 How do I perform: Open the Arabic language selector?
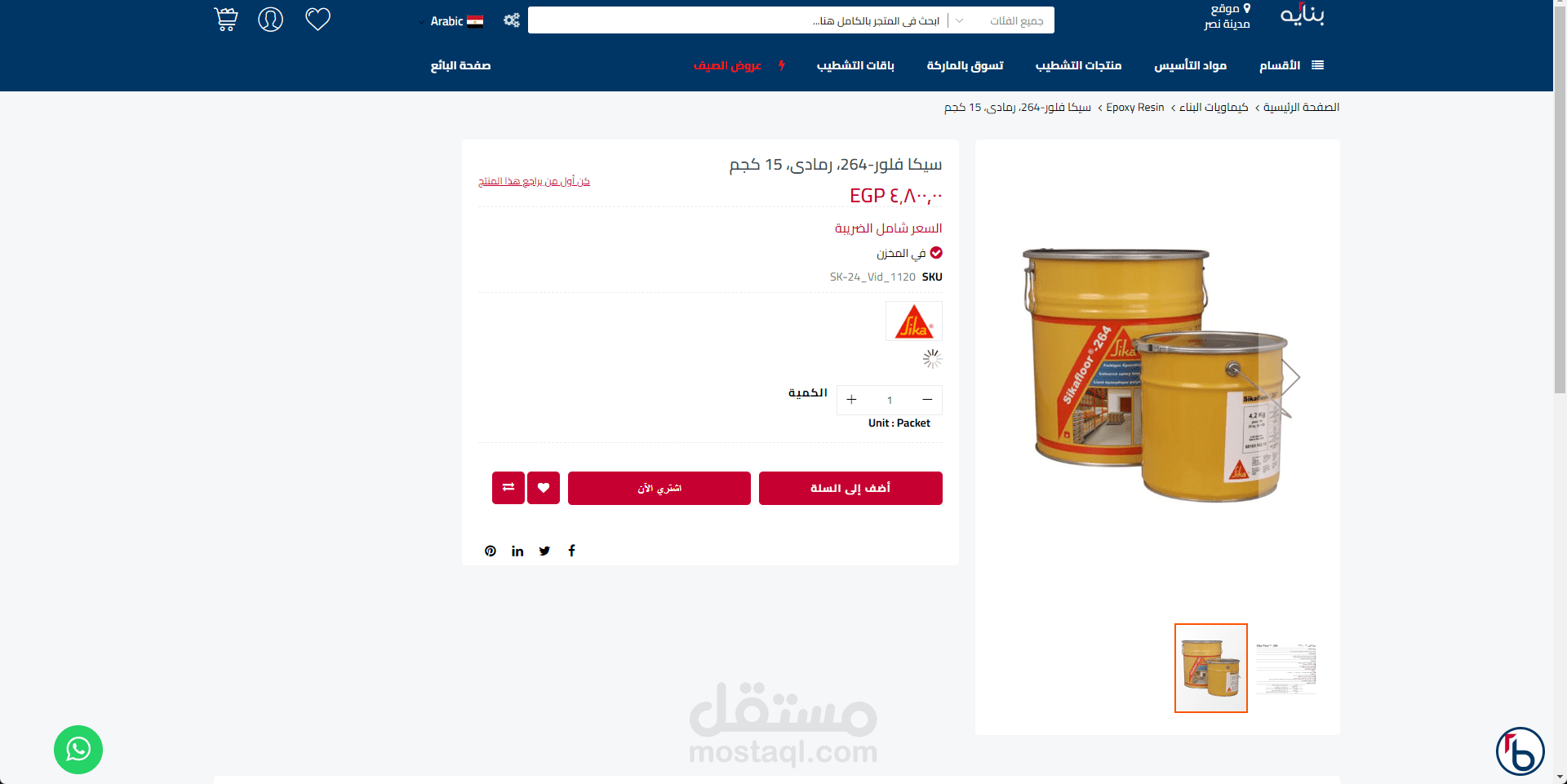(x=456, y=21)
